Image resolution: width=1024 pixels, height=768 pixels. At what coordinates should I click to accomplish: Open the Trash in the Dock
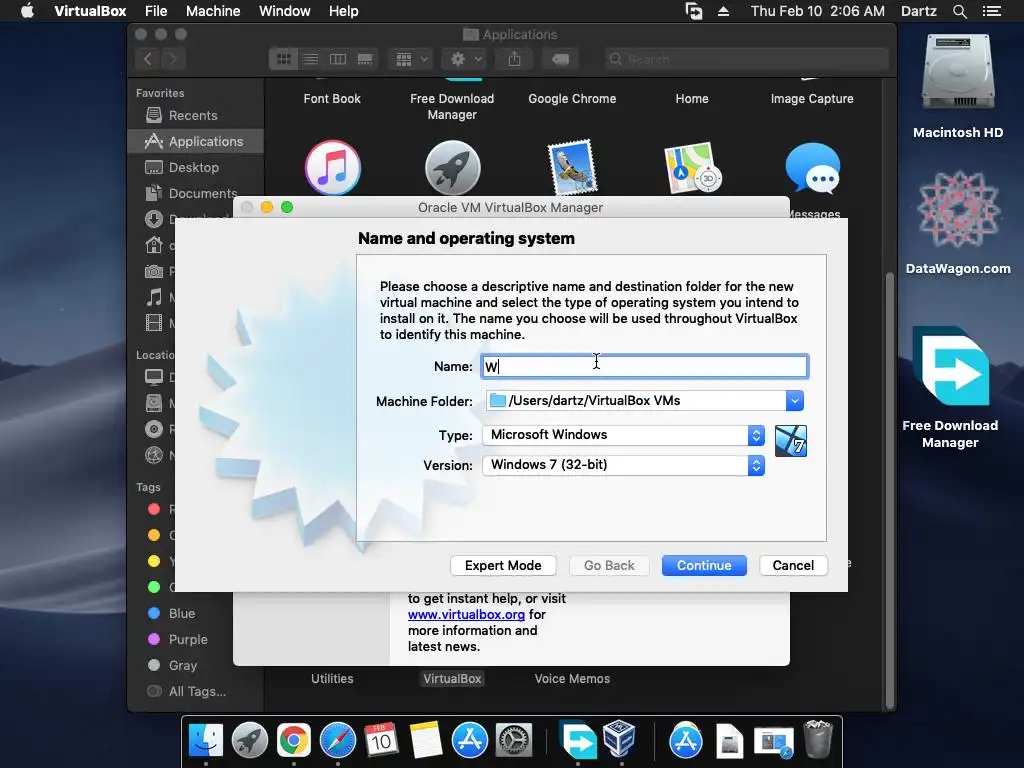[818, 739]
